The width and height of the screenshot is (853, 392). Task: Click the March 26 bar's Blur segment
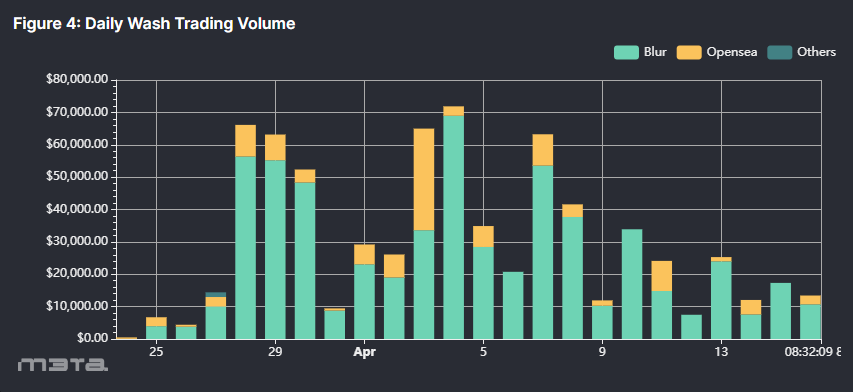click(x=186, y=333)
